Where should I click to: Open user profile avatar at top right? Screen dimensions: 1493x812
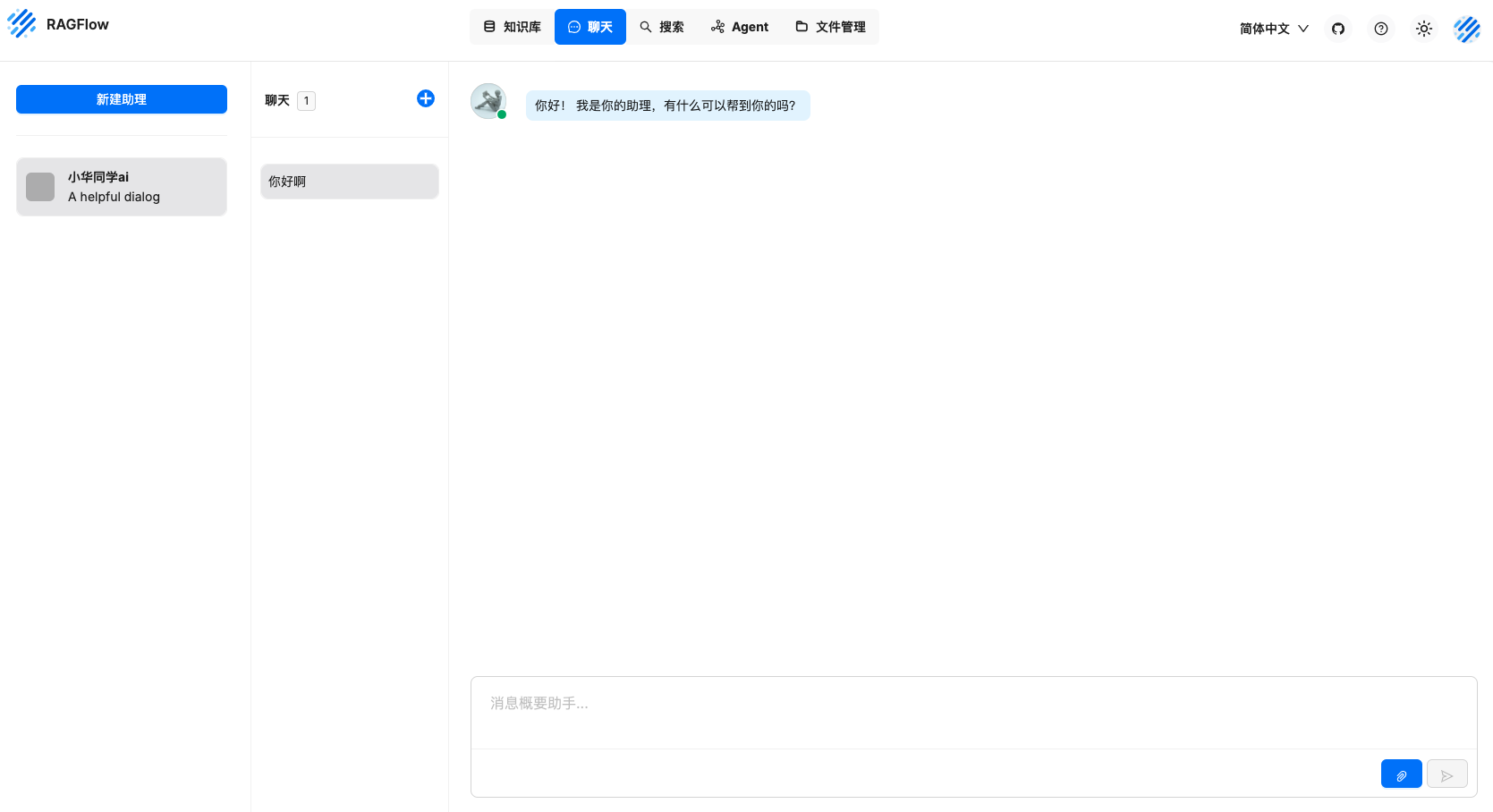click(1467, 29)
